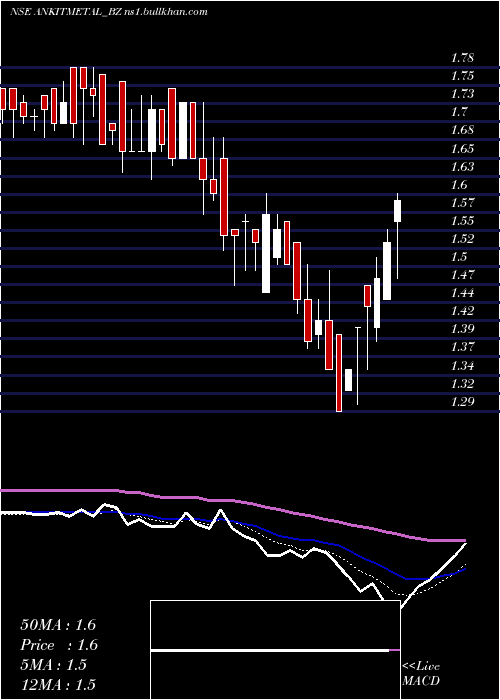Click the 1.65 price axis label
The height and width of the screenshot is (700, 500).
[x=462, y=148]
